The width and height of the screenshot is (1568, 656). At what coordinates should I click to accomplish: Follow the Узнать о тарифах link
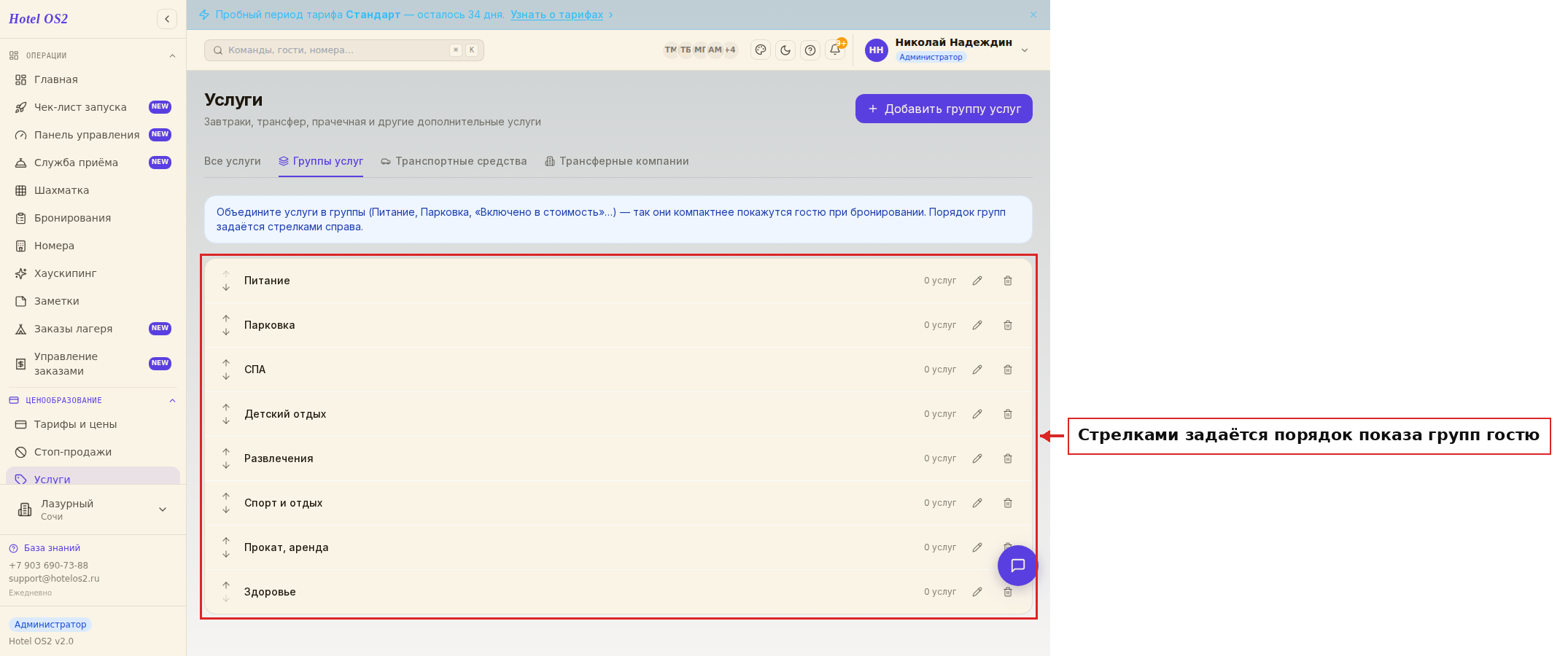[556, 15]
